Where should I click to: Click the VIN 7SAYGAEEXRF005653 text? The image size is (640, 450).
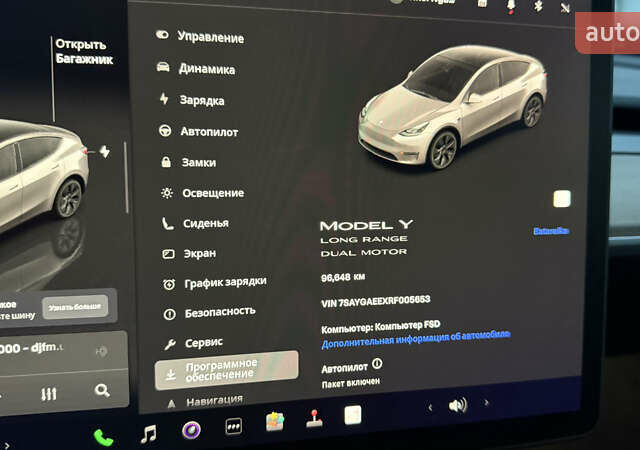[376, 301]
